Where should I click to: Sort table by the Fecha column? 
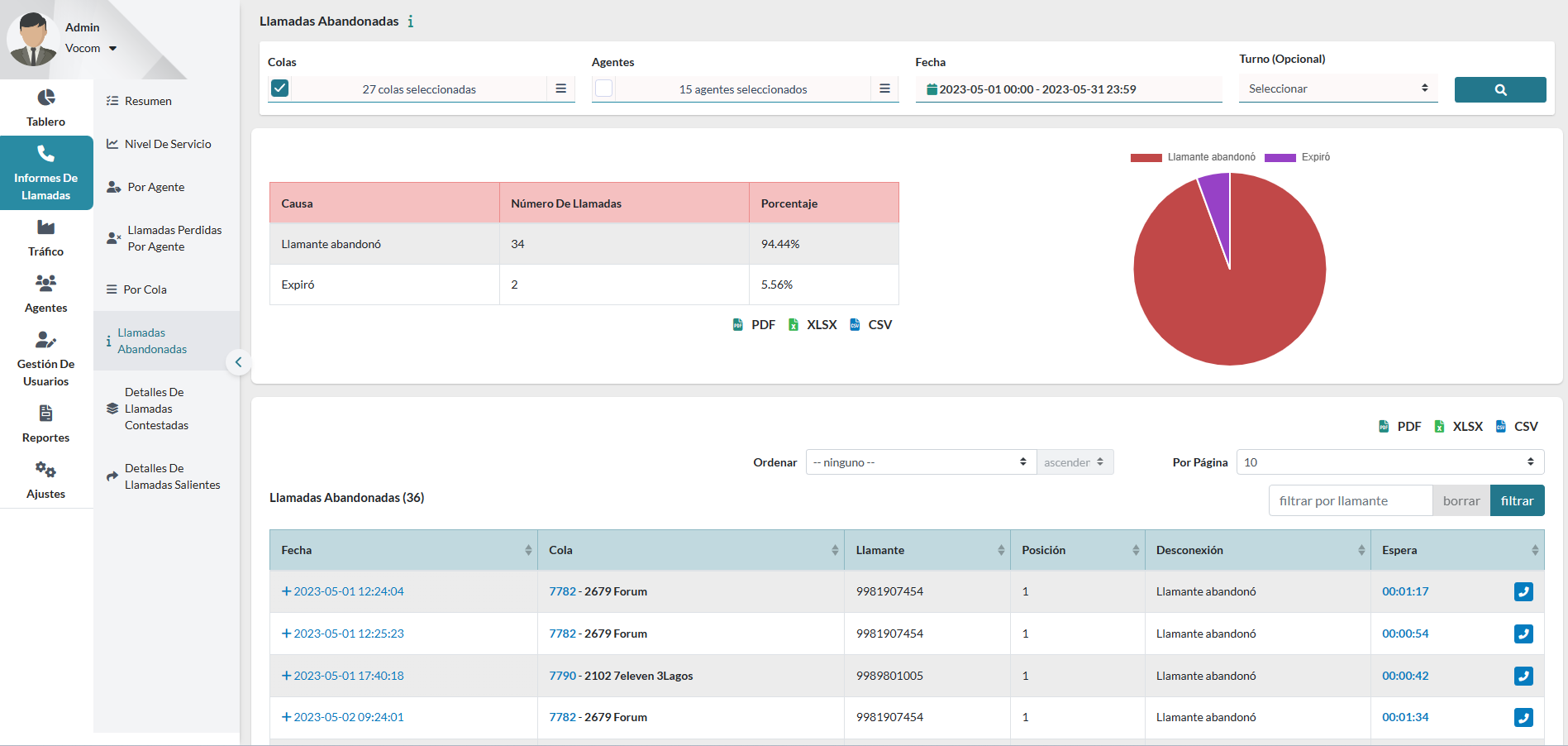403,551
